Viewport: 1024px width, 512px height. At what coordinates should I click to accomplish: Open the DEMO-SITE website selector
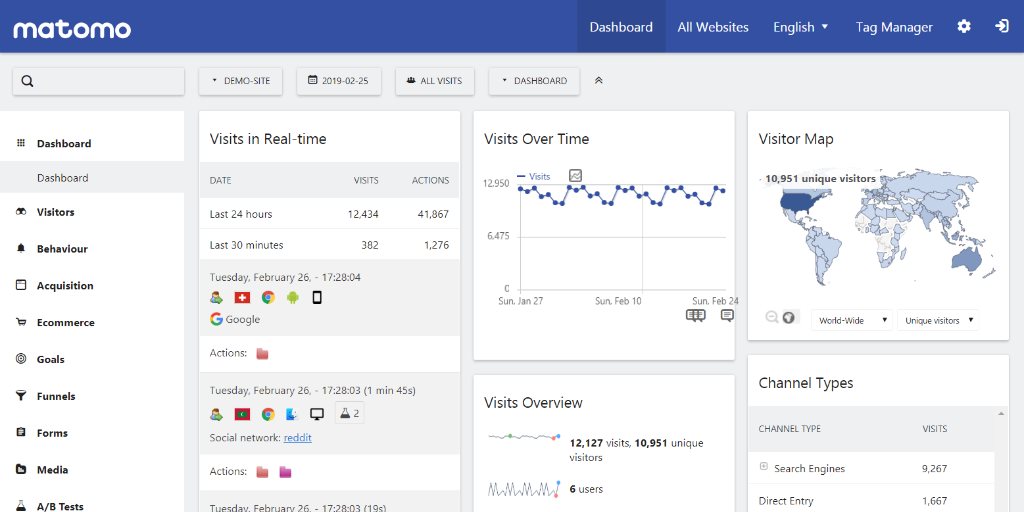point(240,81)
